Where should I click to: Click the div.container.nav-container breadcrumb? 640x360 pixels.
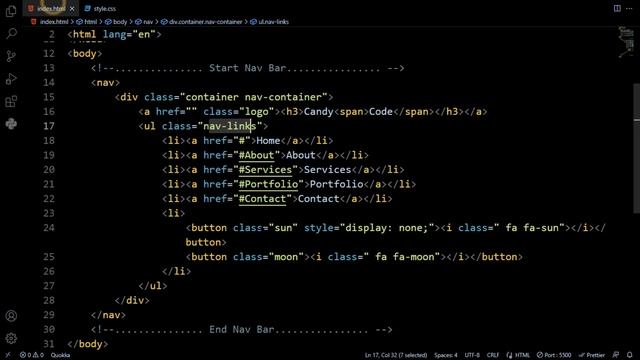202,22
